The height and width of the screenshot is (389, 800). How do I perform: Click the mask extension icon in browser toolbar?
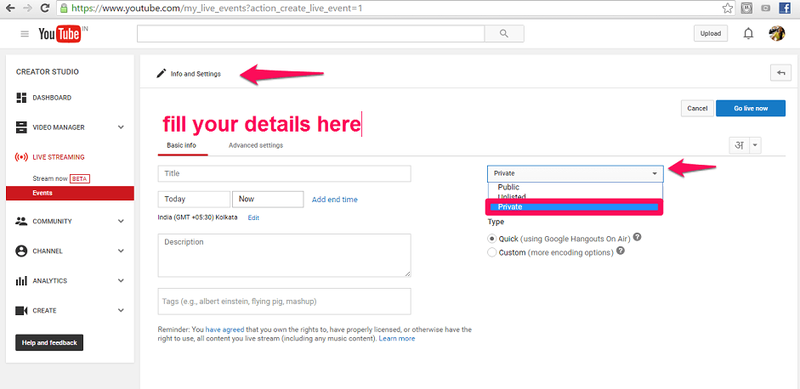746,8
